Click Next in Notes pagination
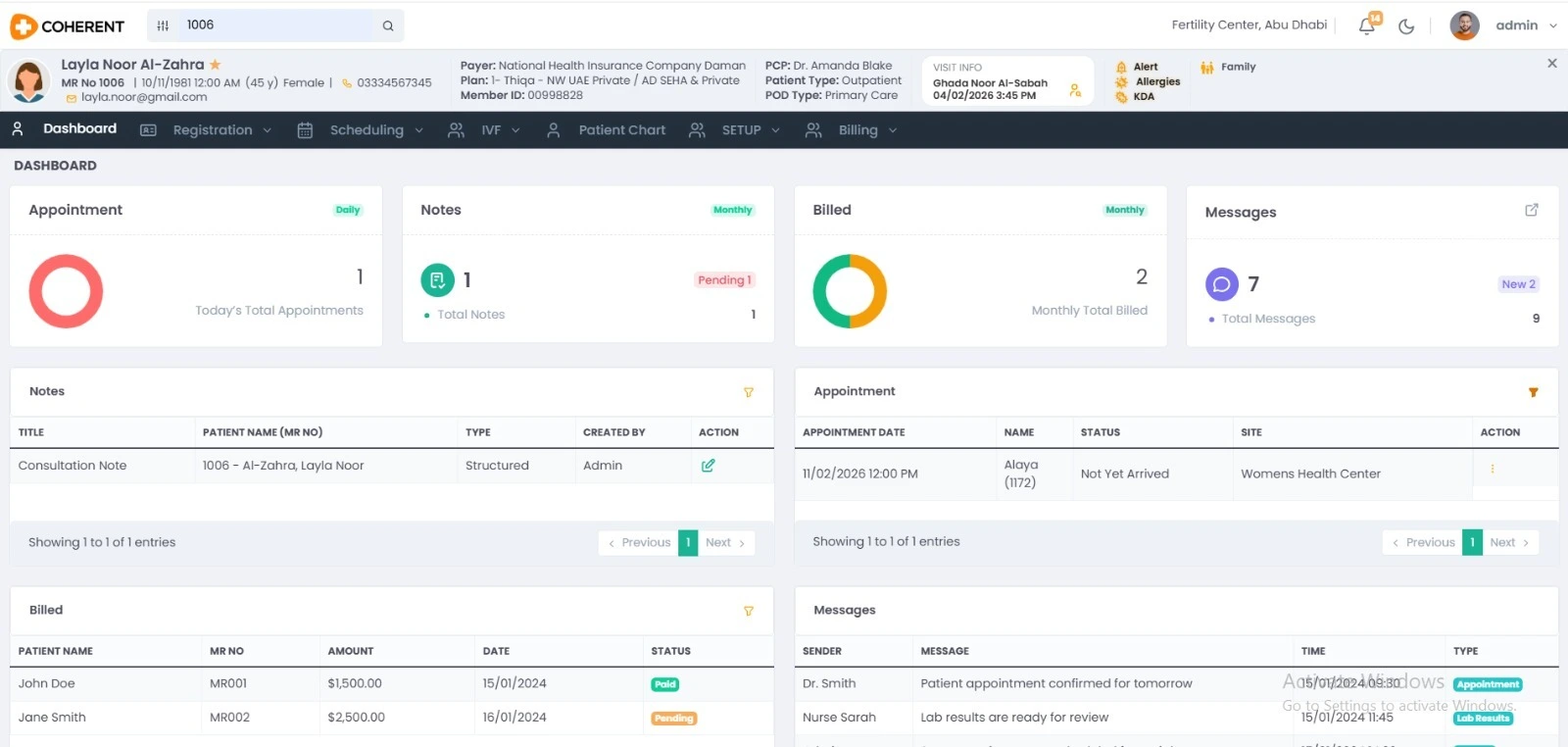The width and height of the screenshot is (1568, 747). [725, 542]
